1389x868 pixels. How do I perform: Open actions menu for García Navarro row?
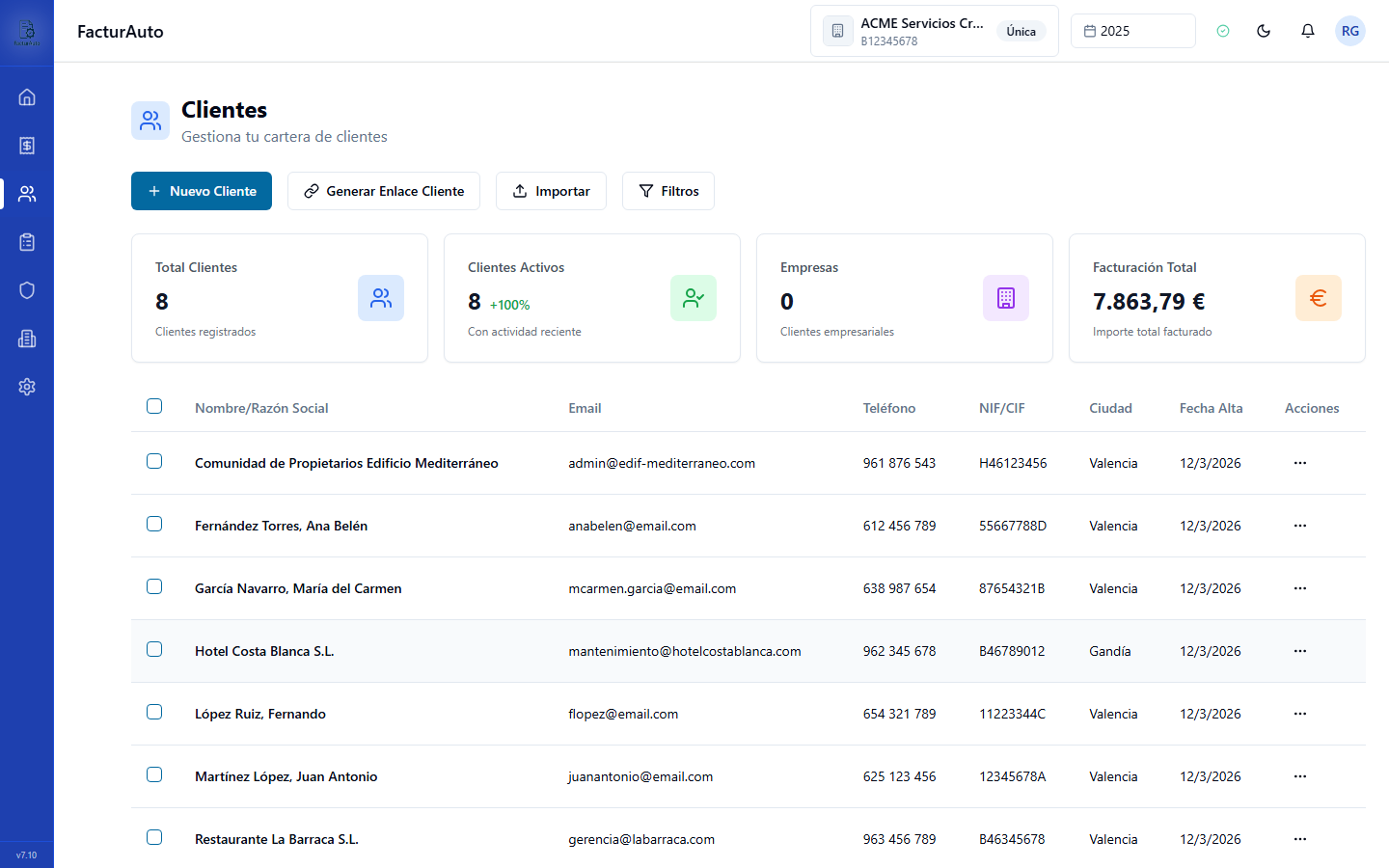[x=1300, y=588]
